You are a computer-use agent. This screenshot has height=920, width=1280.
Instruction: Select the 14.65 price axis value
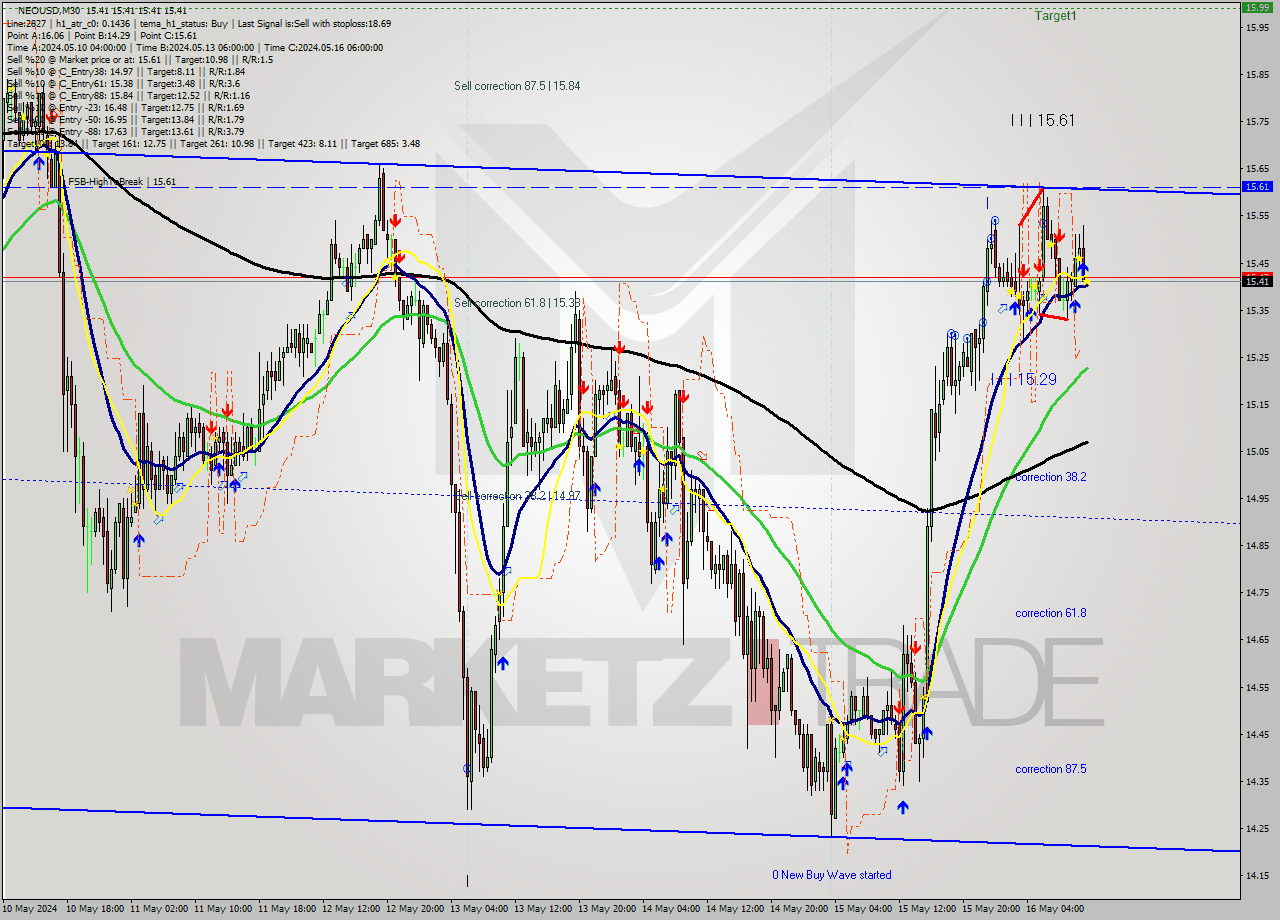click(1257, 639)
